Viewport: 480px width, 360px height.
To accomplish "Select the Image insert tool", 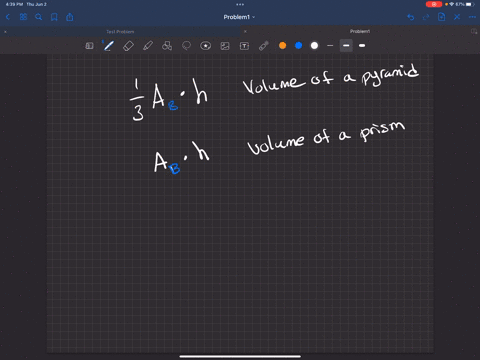I will pyautogui.click(x=225, y=46).
